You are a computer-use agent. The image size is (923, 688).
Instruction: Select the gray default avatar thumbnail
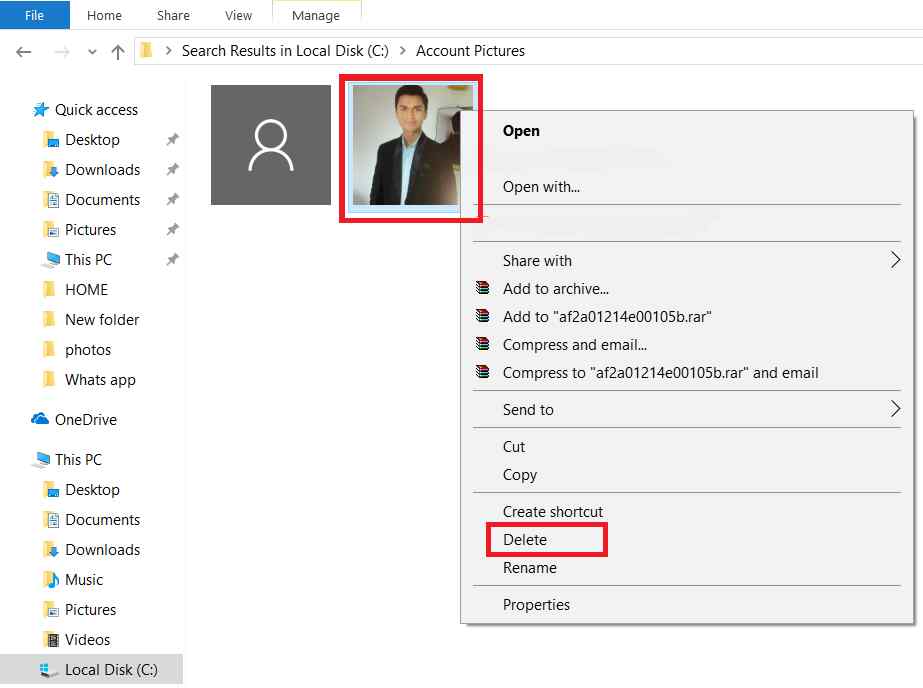[270, 144]
